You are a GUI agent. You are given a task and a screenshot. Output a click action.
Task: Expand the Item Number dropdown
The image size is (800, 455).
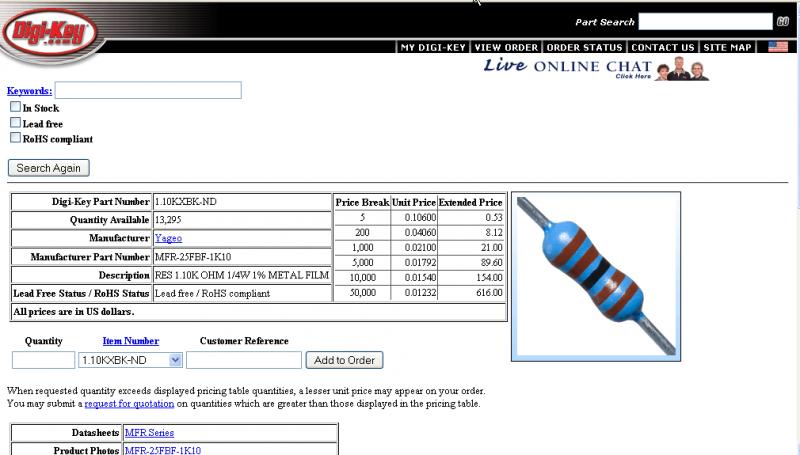175,360
